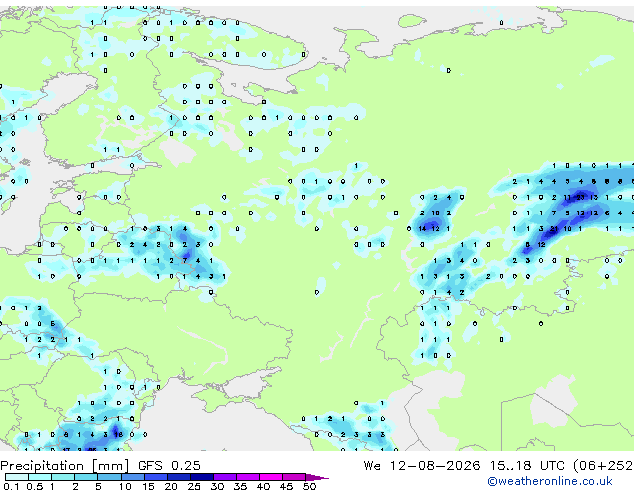Click the legend label "0.1"

11,486
